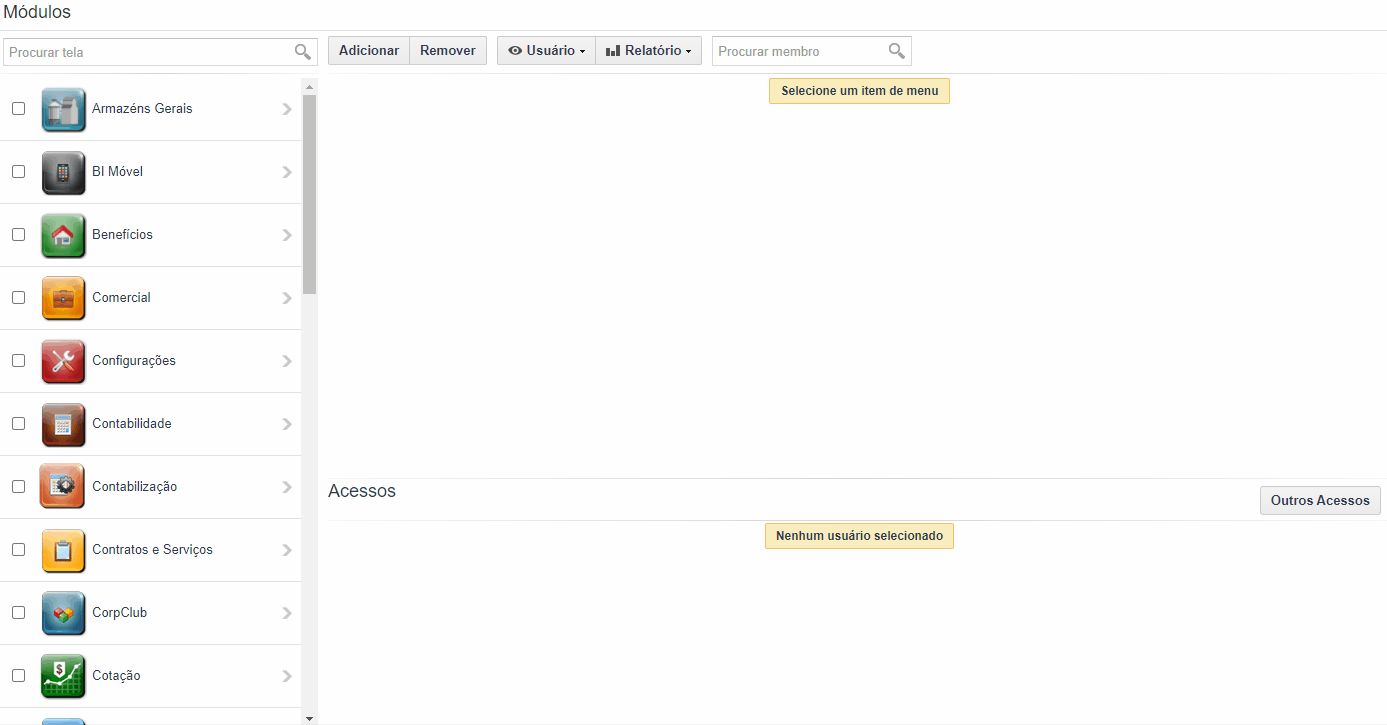Open Configurações submenu chevron

[287, 361]
